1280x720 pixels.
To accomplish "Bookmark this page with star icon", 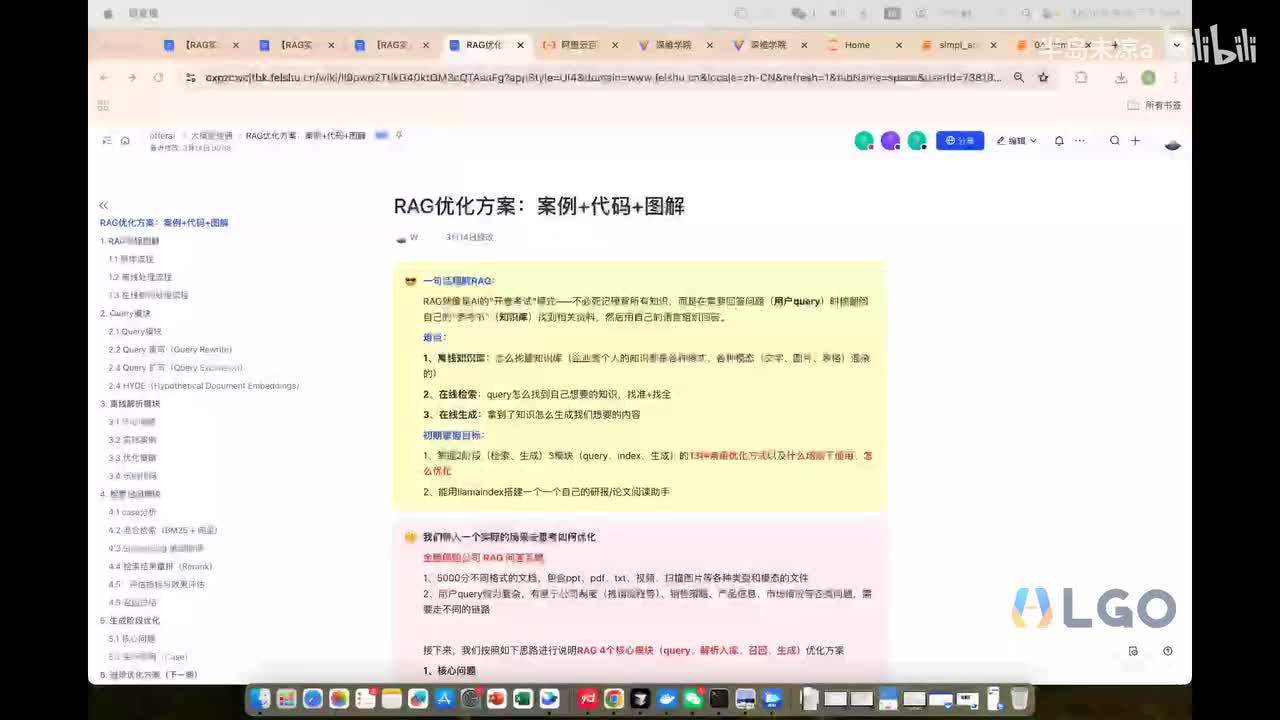I will [1043, 77].
